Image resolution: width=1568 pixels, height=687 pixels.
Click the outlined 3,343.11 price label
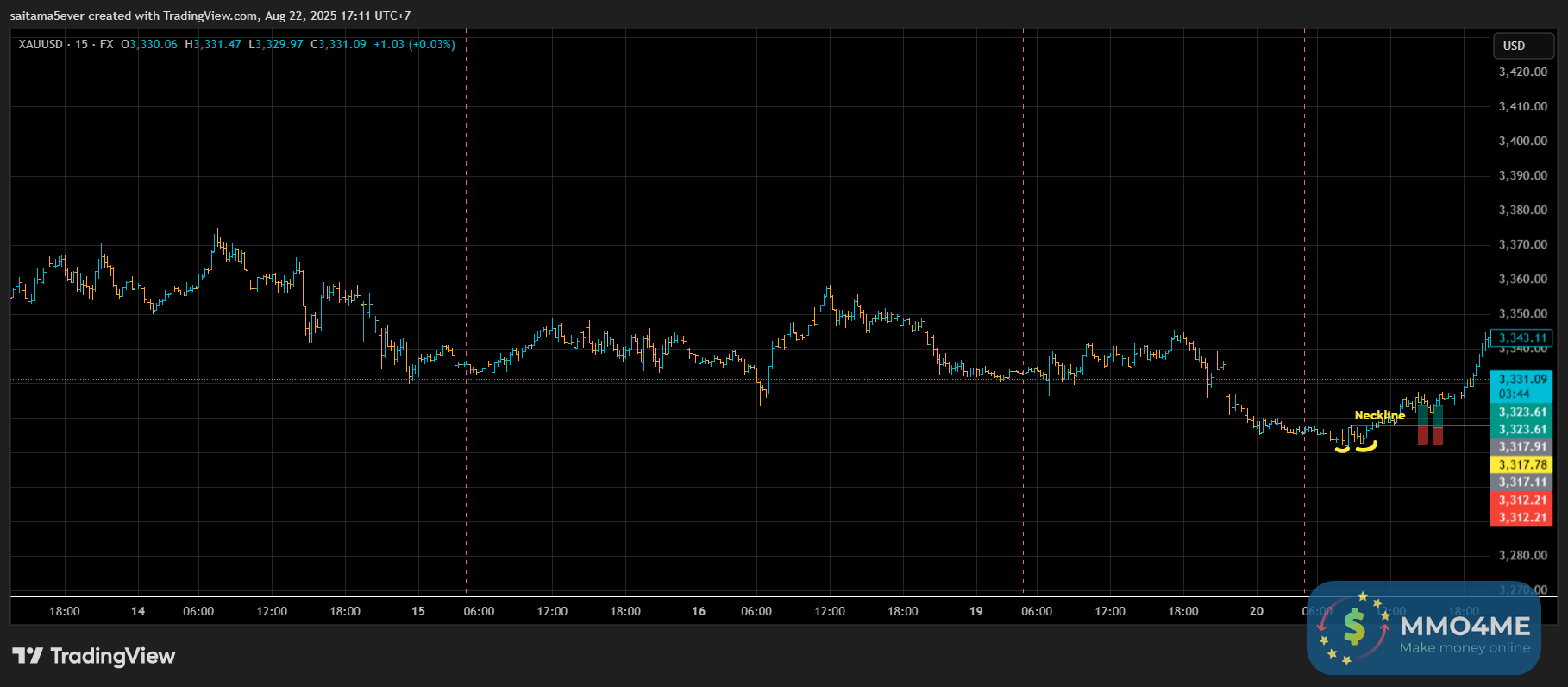(x=1522, y=337)
